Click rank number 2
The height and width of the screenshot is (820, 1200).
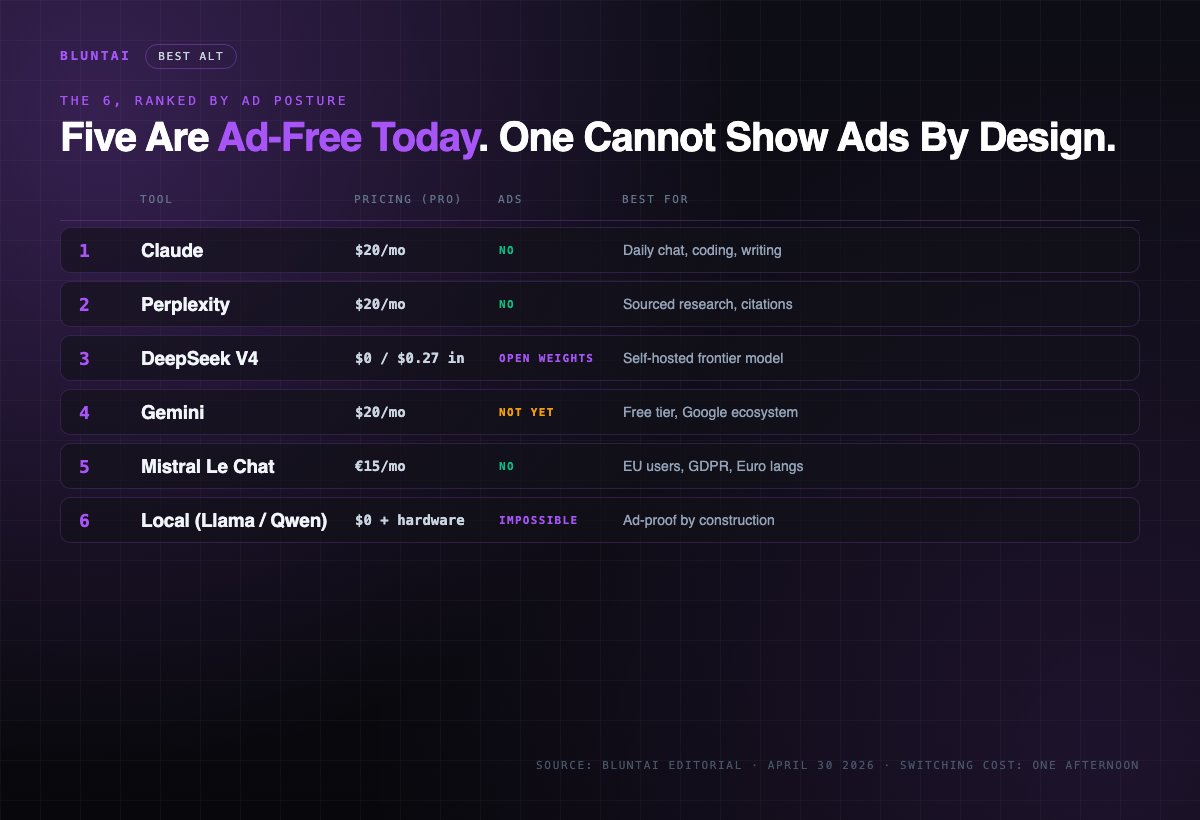point(84,305)
